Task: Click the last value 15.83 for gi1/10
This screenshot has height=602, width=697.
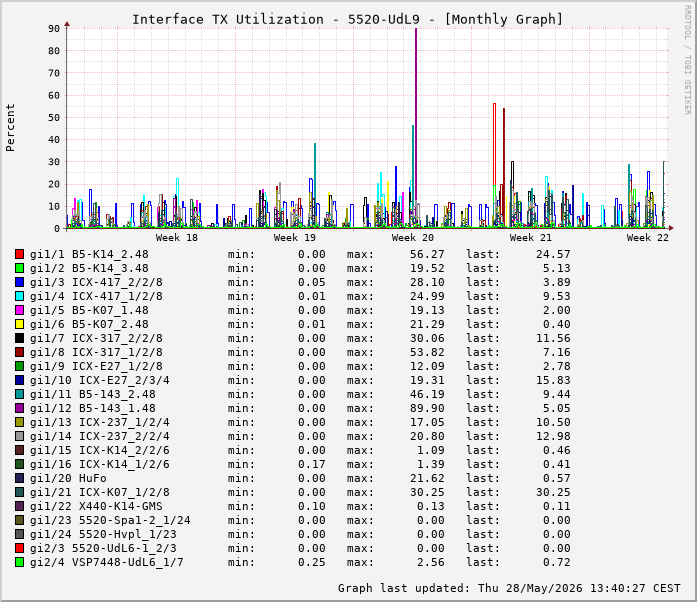Action: [x=553, y=380]
